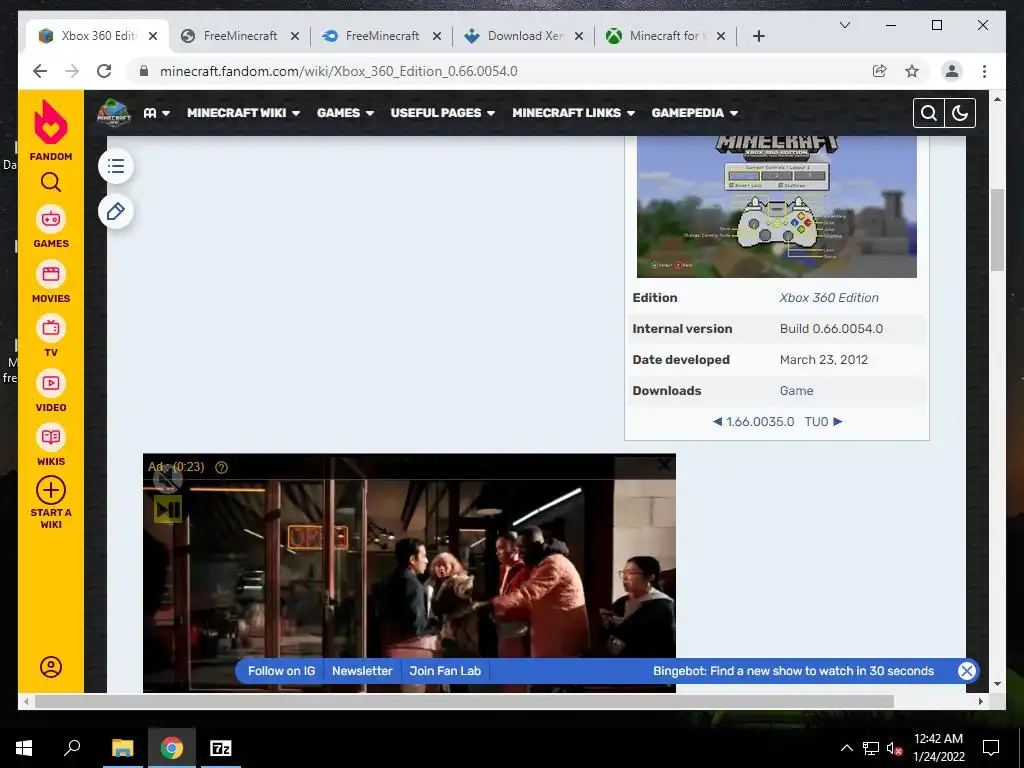Screen dimensions: 1024x768
Task: Close the Download Xenia tab
Action: 579,36
